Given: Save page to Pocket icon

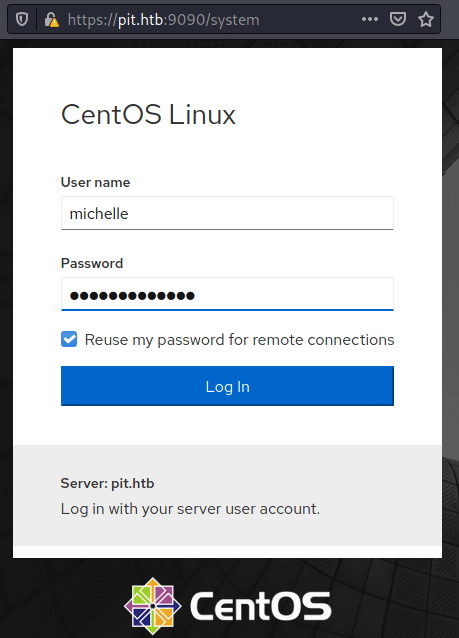Looking at the screenshot, I should [x=398, y=19].
